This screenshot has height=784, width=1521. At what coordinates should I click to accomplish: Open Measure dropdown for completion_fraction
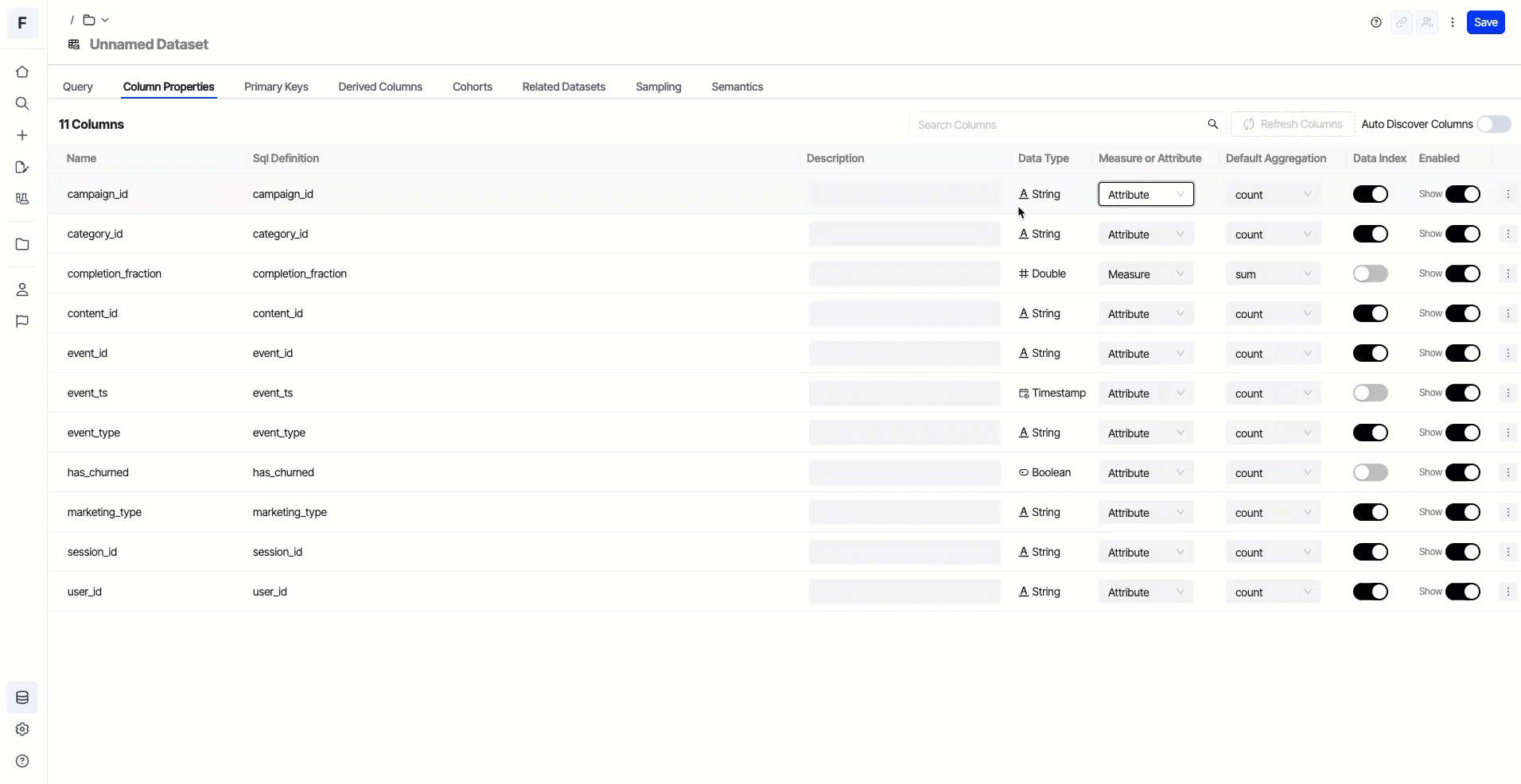(1146, 274)
